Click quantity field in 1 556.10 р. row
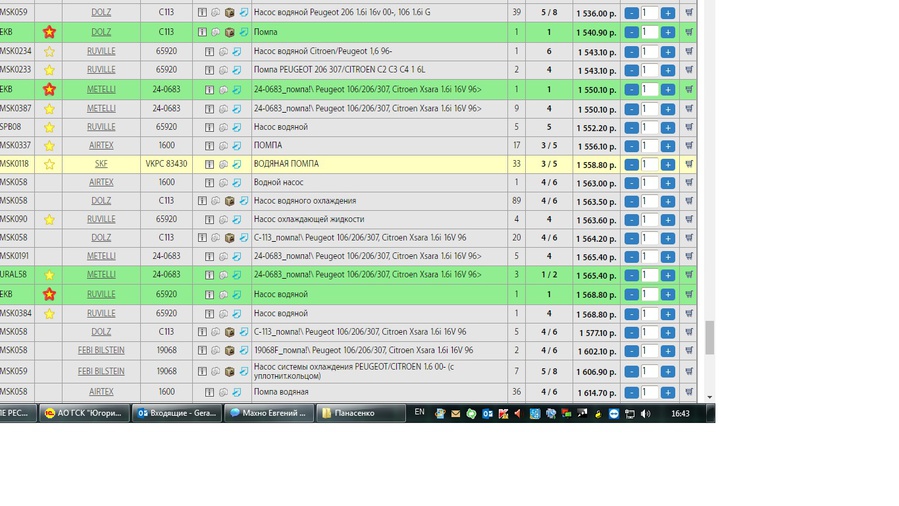 click(650, 146)
